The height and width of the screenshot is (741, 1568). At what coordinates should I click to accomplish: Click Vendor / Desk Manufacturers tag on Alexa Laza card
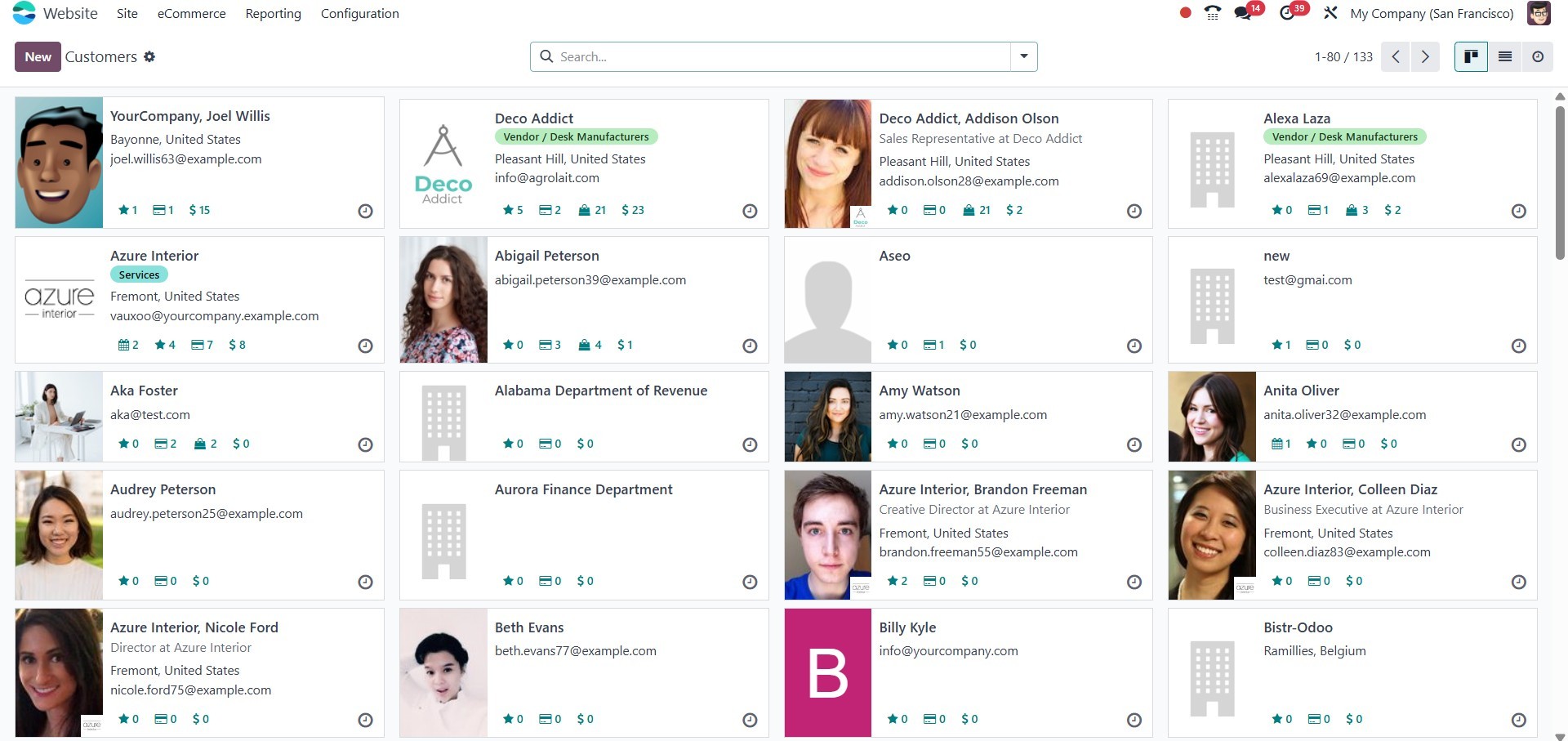click(1344, 136)
